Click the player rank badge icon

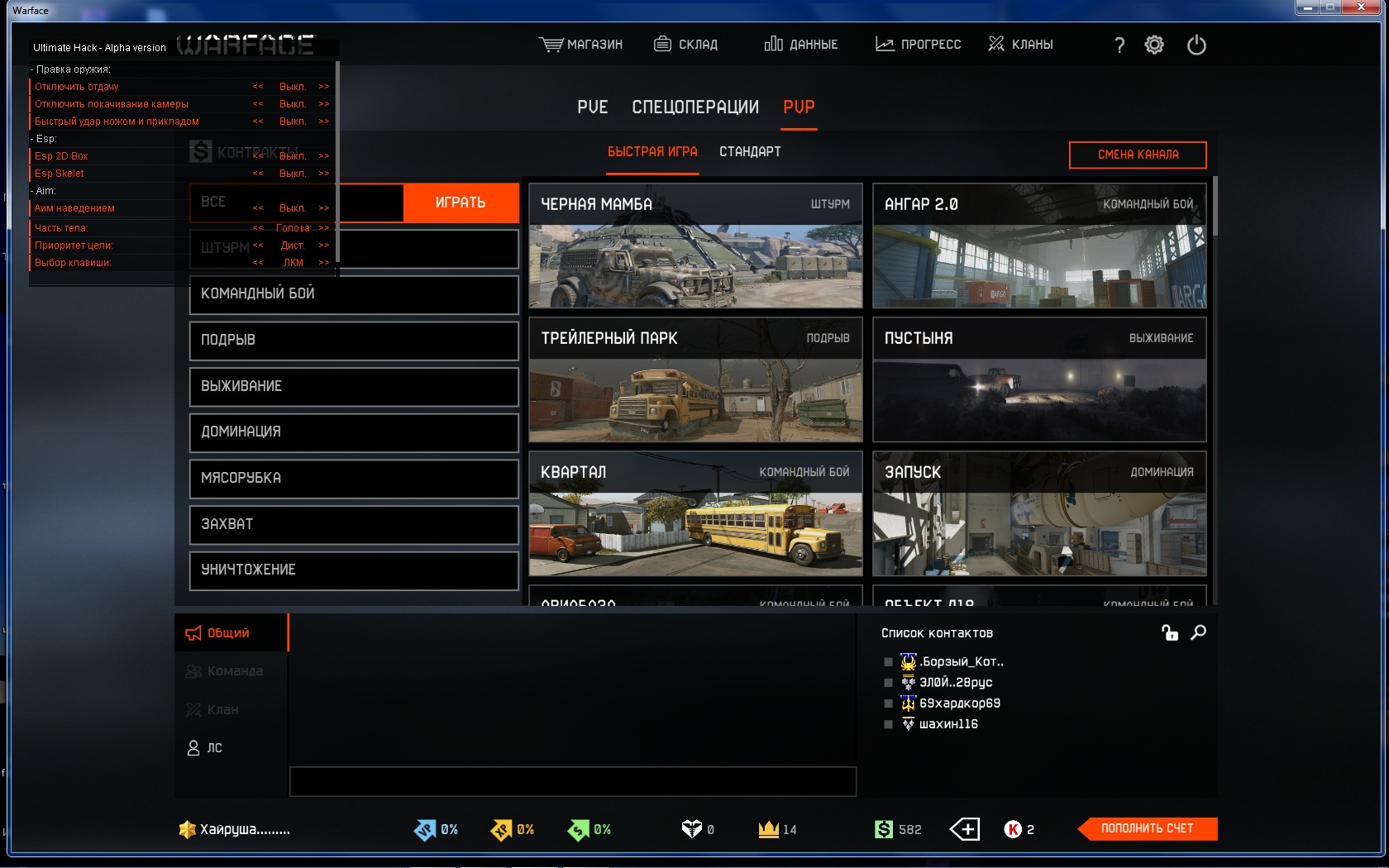click(188, 829)
